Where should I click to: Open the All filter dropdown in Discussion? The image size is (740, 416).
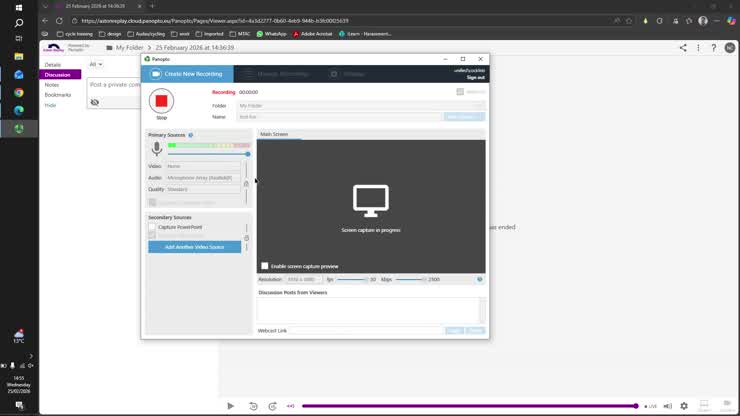(96, 64)
